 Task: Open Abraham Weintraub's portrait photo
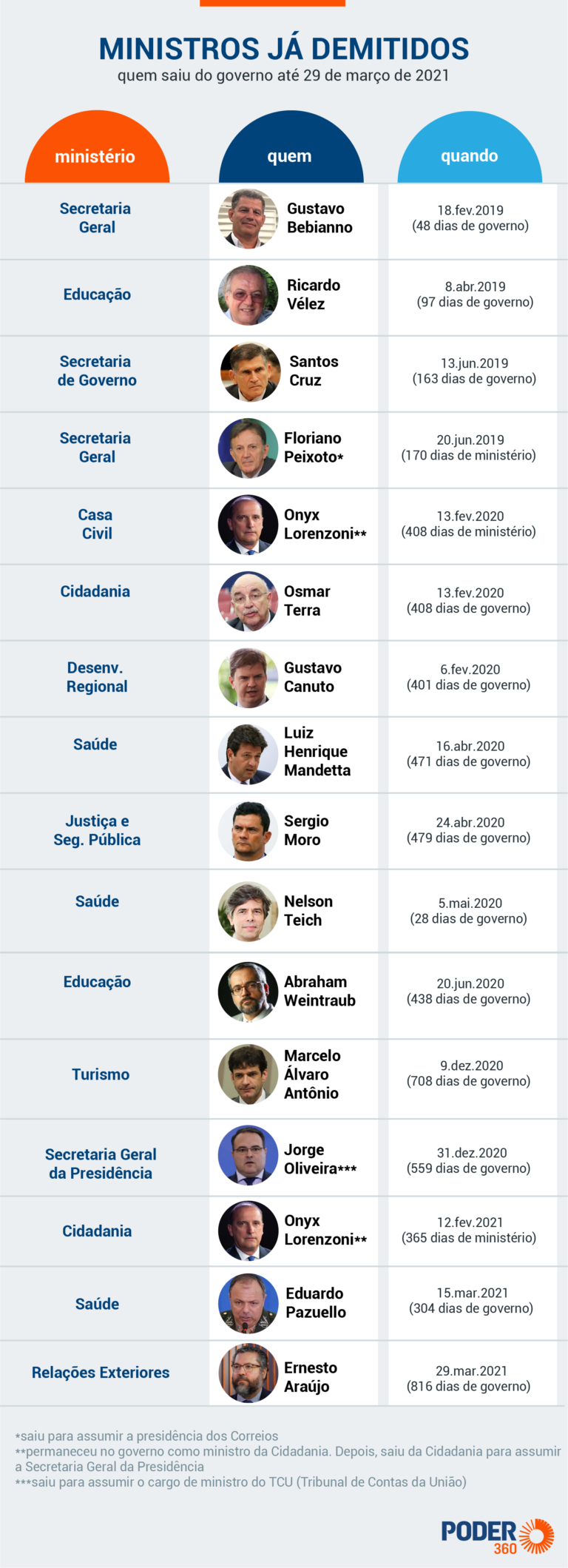[x=248, y=992]
